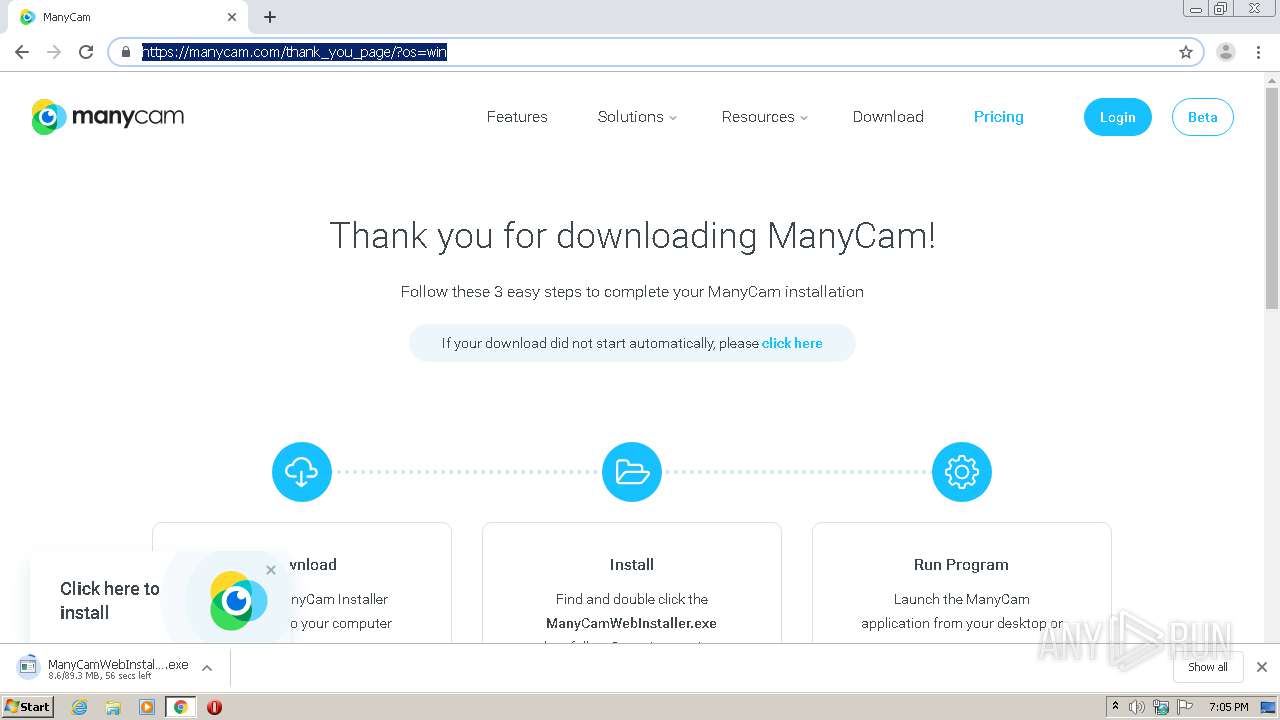
Task: Click the Login button
Action: coord(1117,117)
